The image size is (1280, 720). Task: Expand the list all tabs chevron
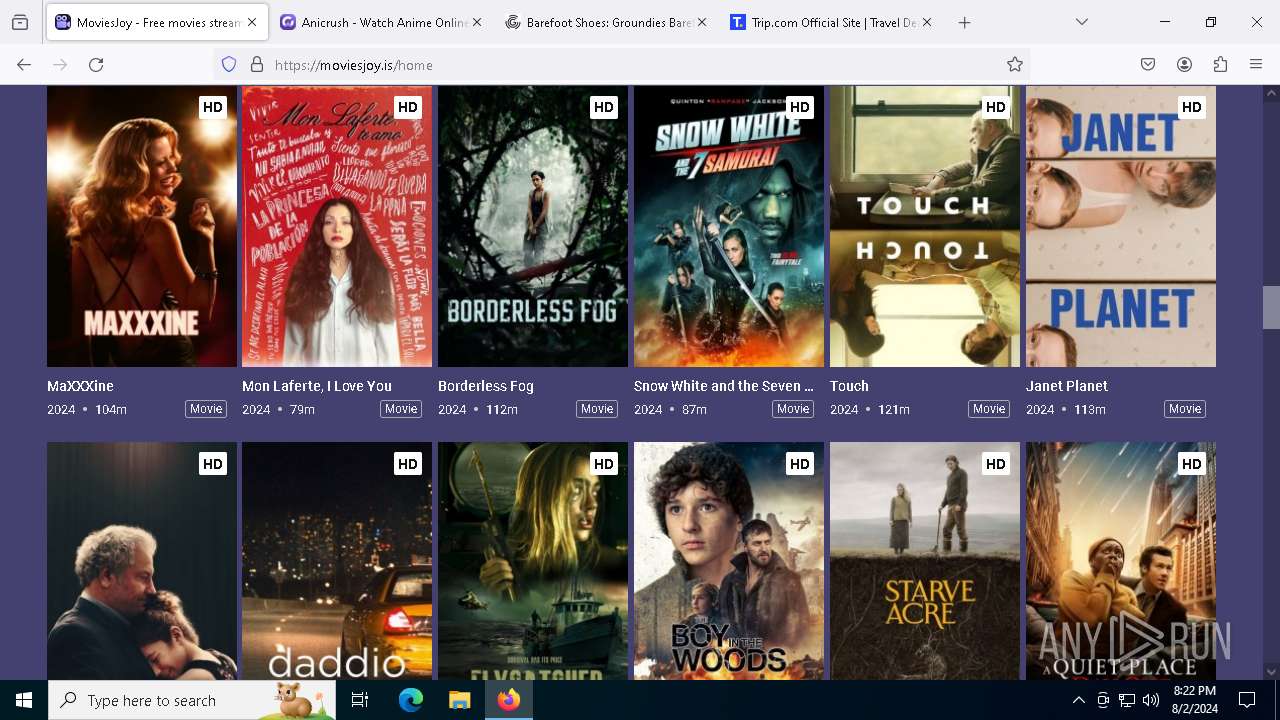click(x=1082, y=22)
